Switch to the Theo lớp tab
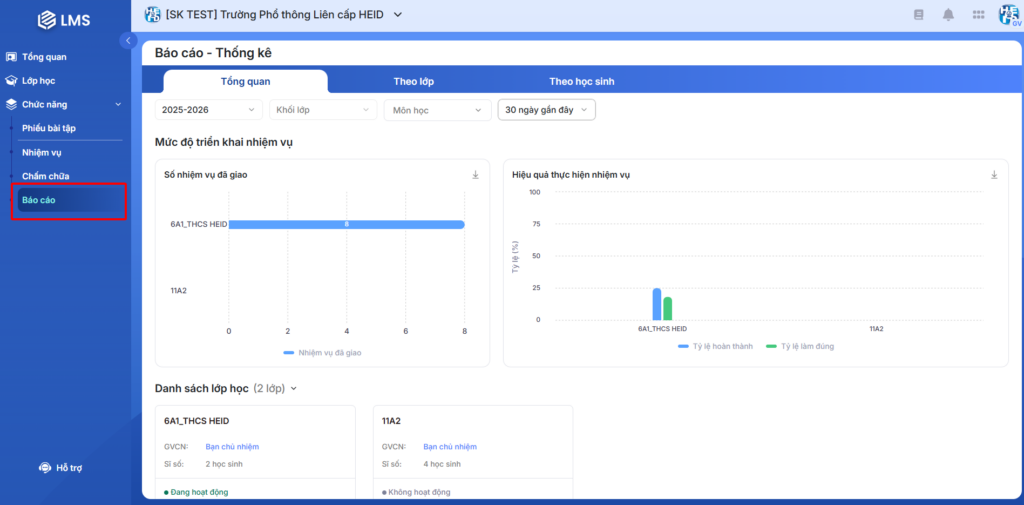The width and height of the screenshot is (1024, 505). [x=413, y=81]
